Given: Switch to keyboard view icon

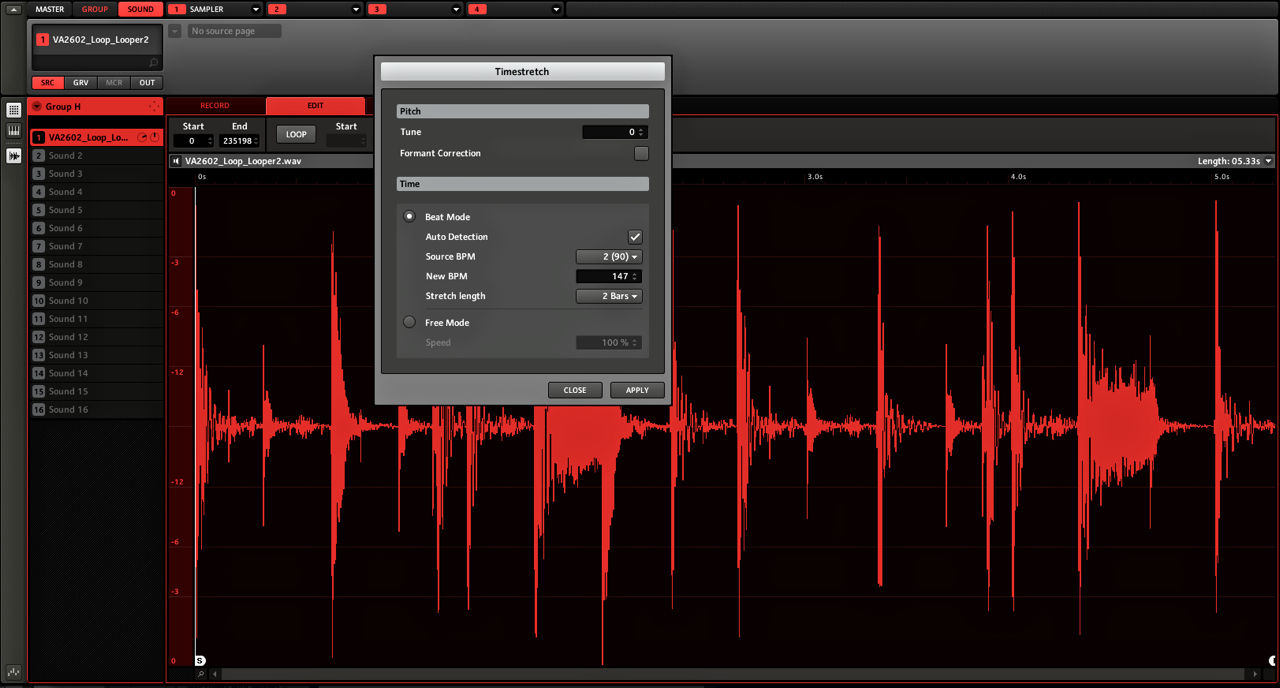Looking at the screenshot, I should click(x=14, y=130).
